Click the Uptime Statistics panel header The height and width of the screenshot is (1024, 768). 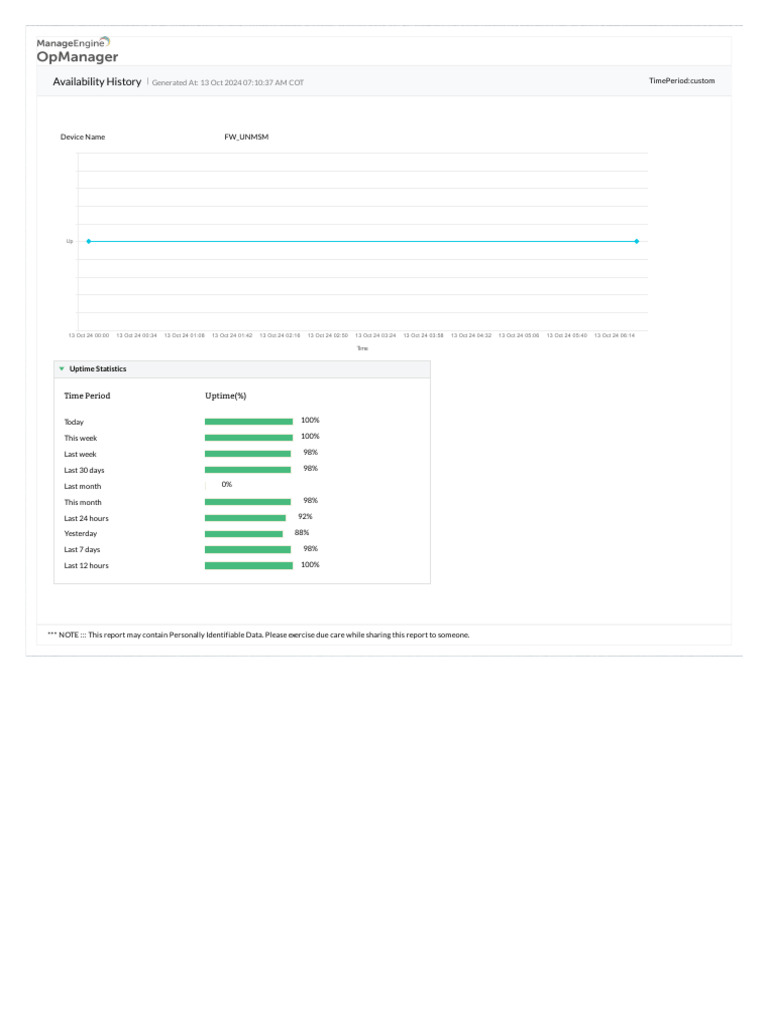pos(242,369)
